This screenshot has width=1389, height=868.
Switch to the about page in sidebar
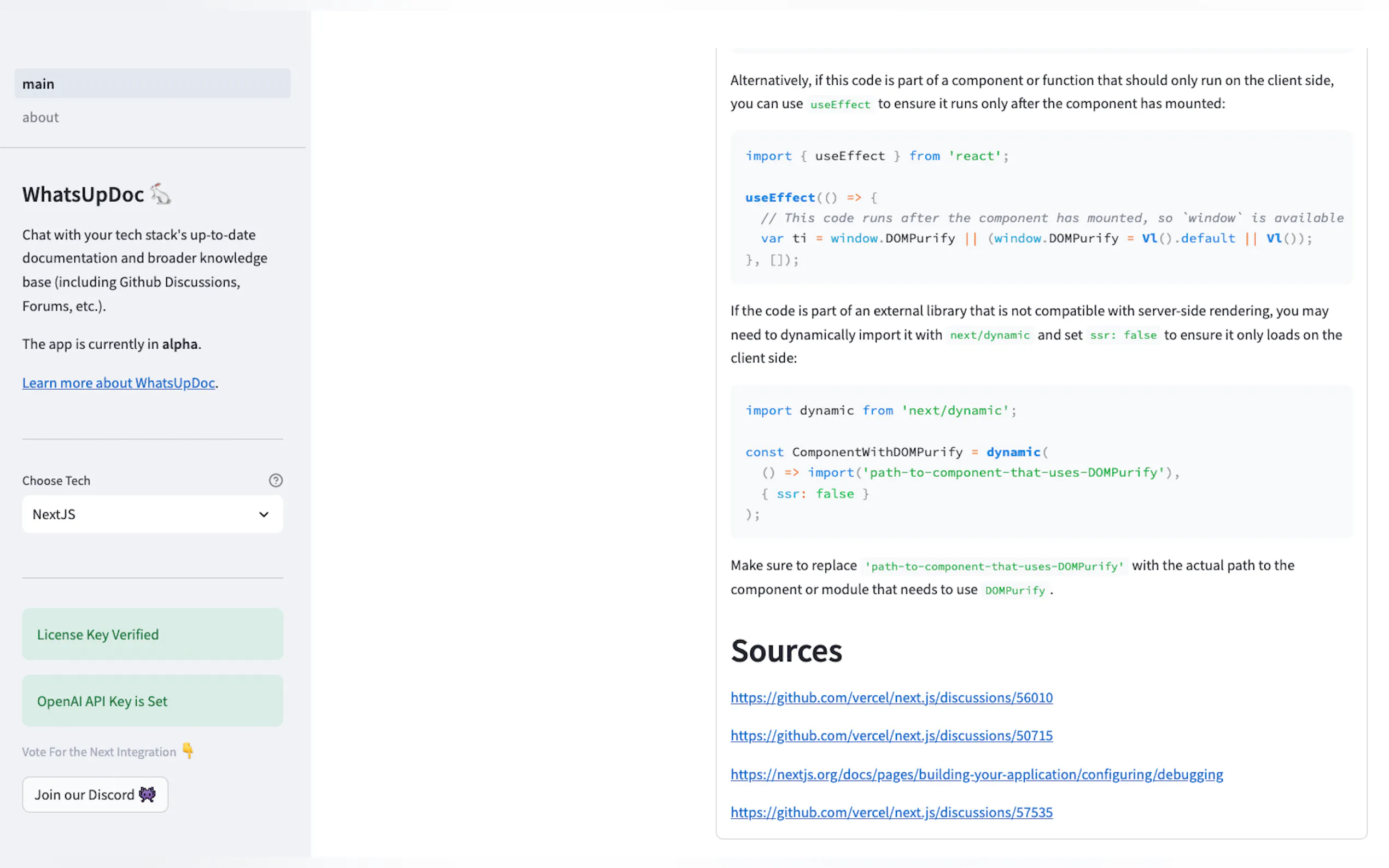pos(40,117)
